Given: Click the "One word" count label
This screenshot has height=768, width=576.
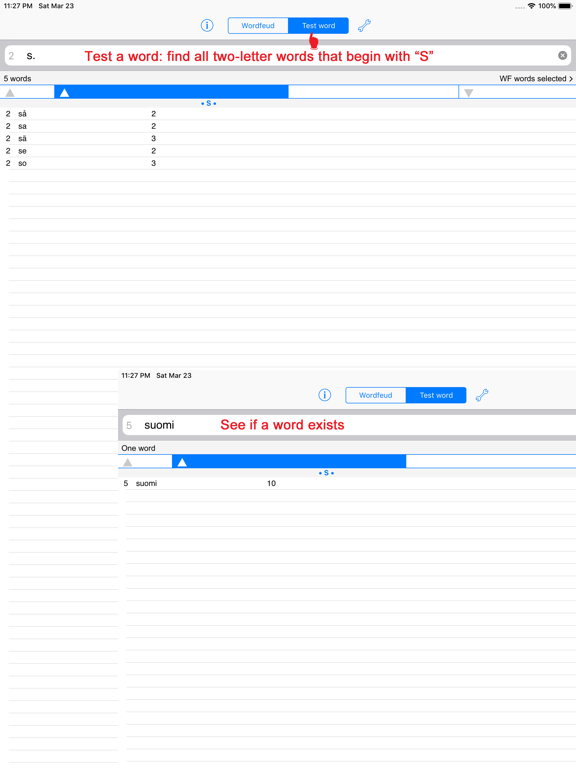Looking at the screenshot, I should [138, 448].
